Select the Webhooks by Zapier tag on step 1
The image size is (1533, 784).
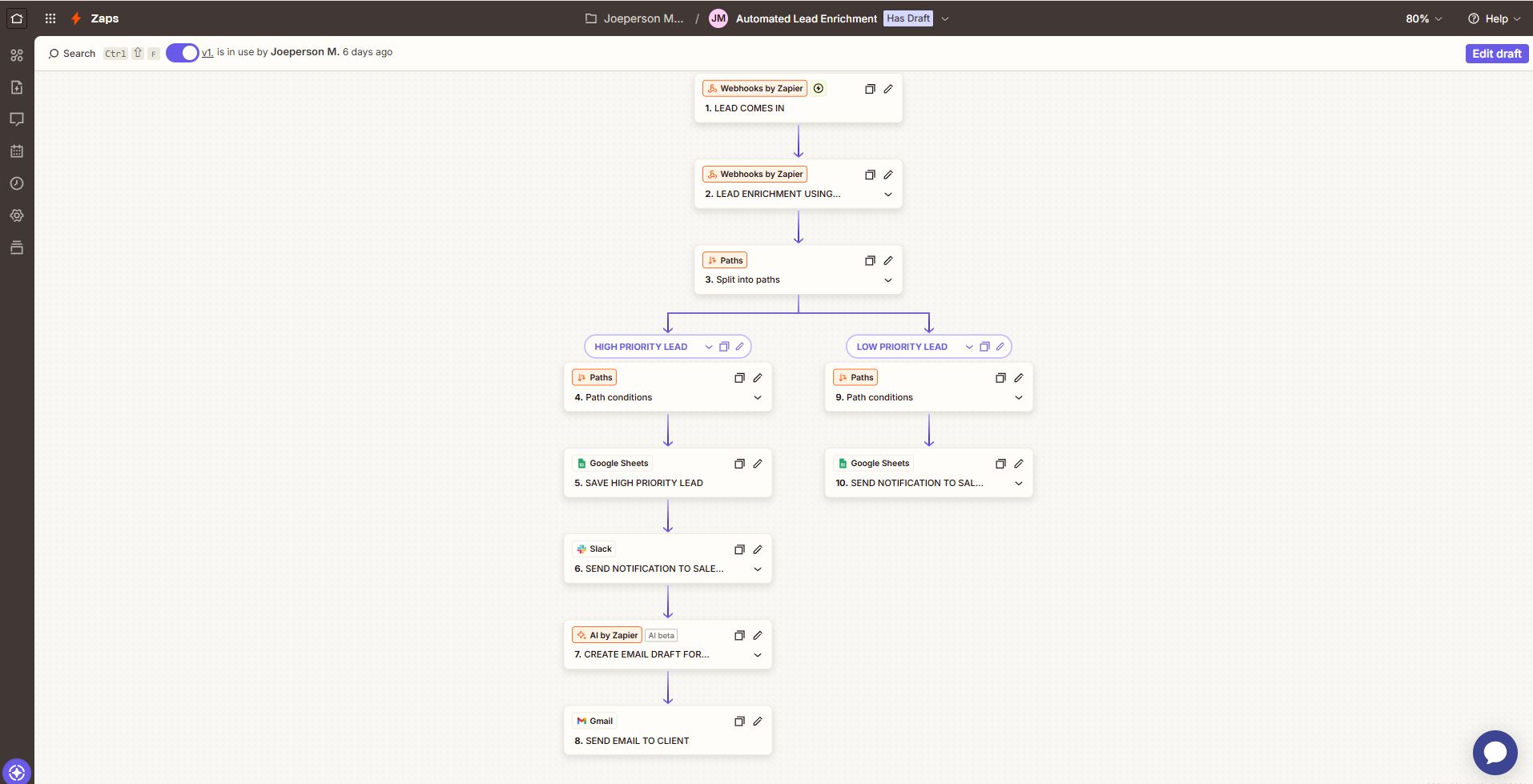point(754,88)
